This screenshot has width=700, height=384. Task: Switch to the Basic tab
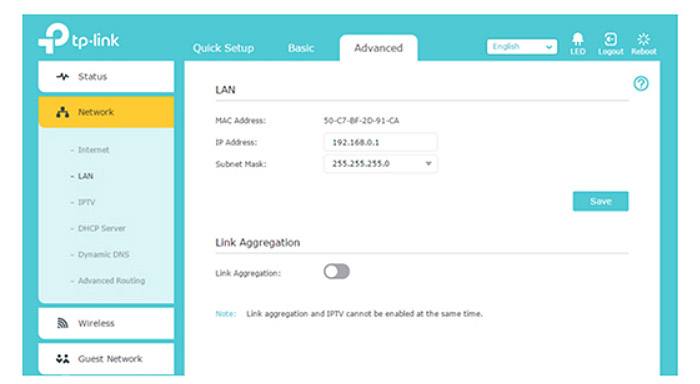point(301,48)
